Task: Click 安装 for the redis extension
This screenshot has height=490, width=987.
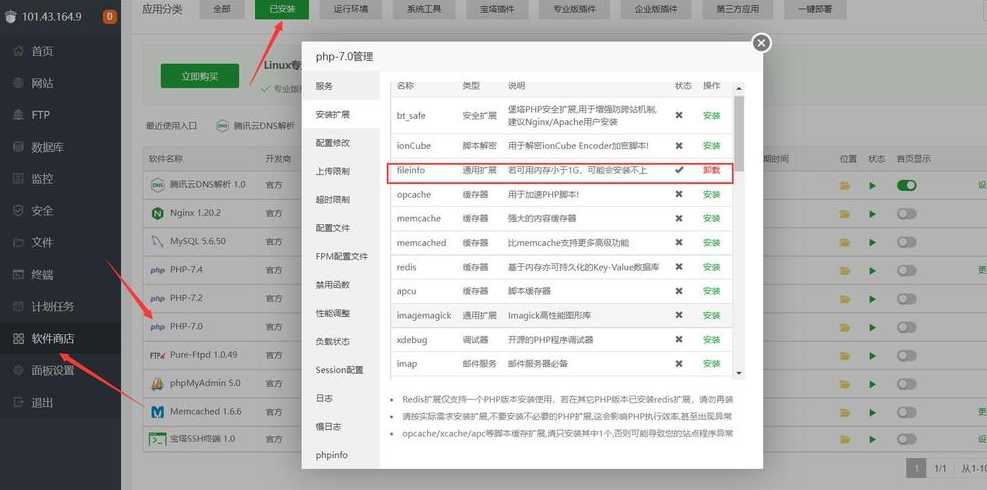Action: [711, 267]
